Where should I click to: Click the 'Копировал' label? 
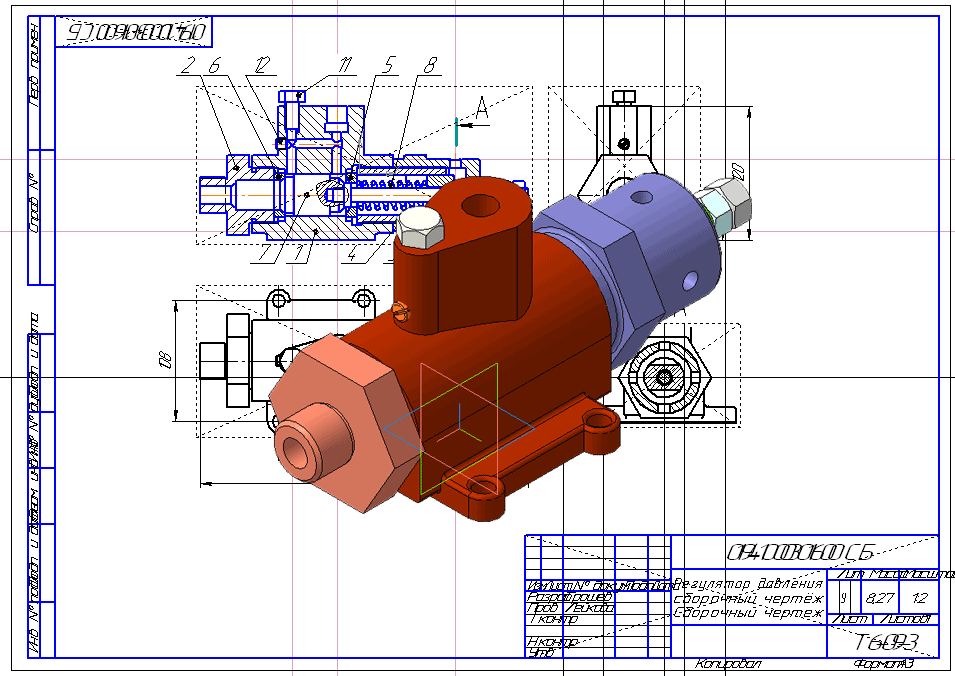coord(728,664)
